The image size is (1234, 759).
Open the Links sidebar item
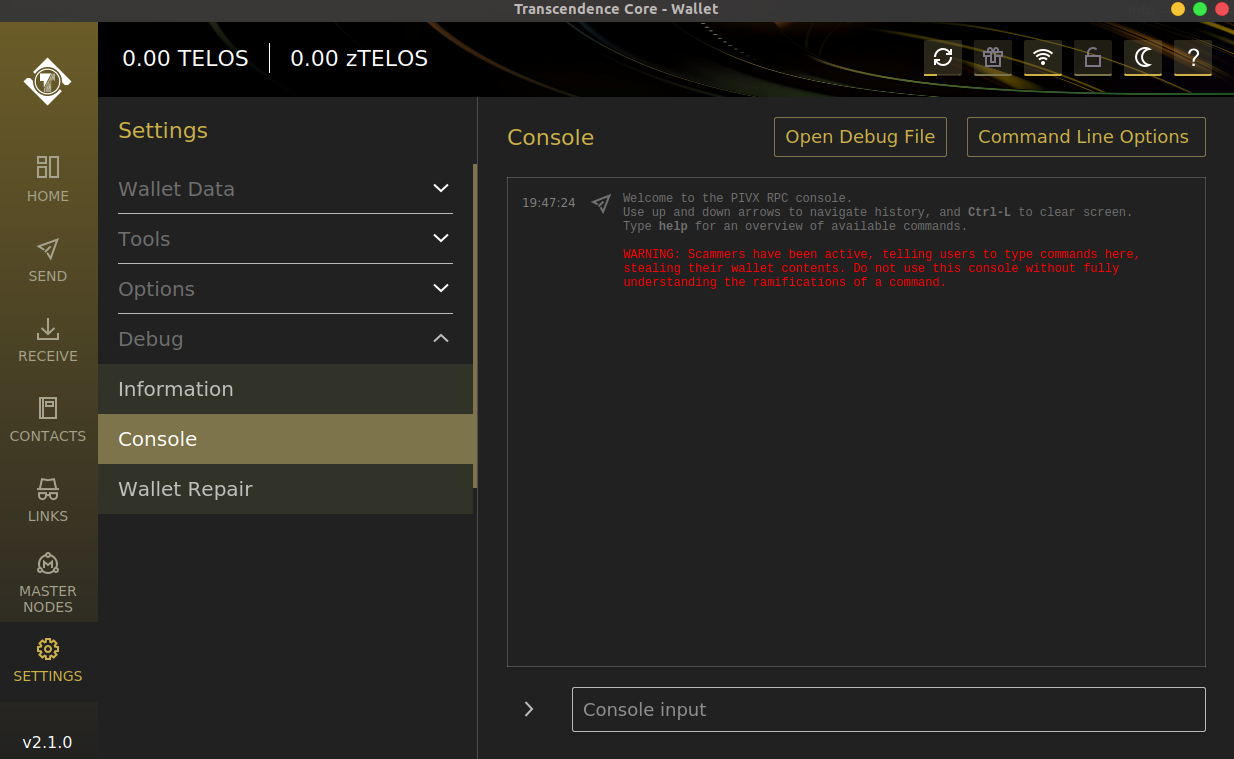pos(48,500)
